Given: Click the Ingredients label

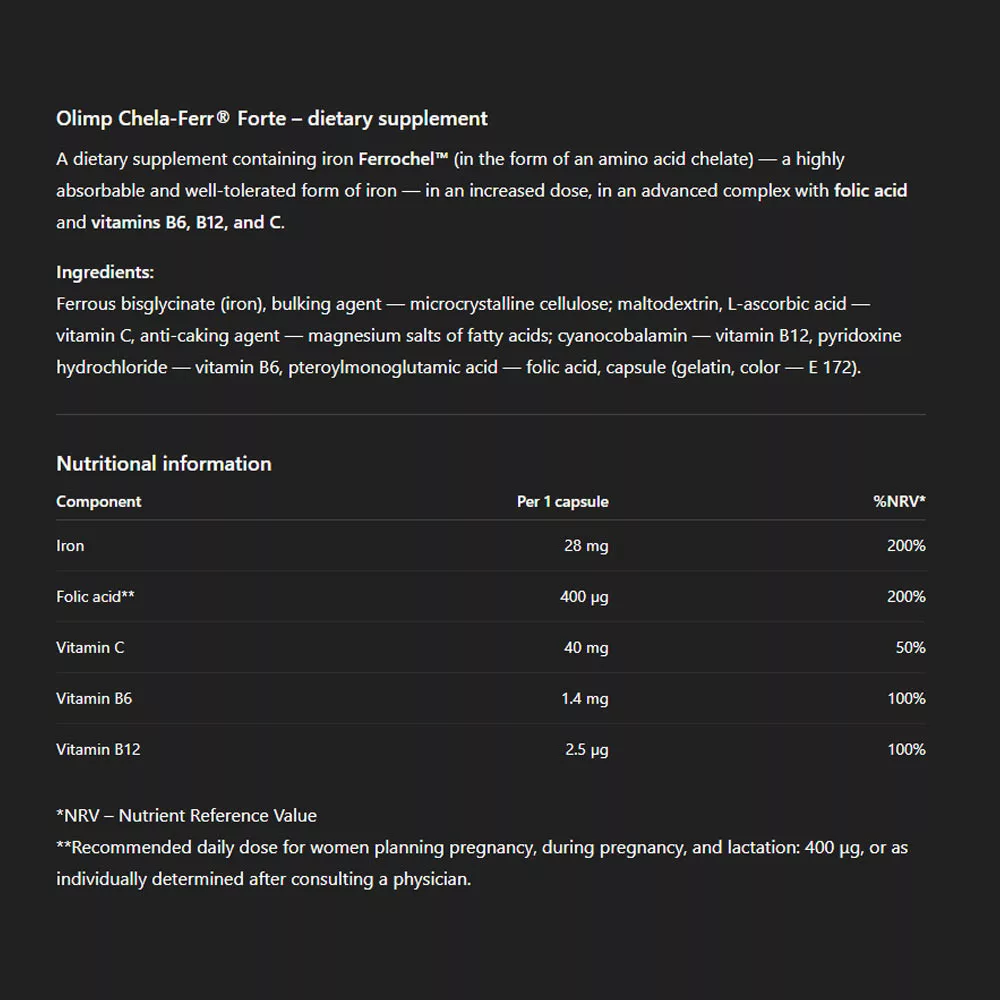Looking at the screenshot, I should click(105, 272).
